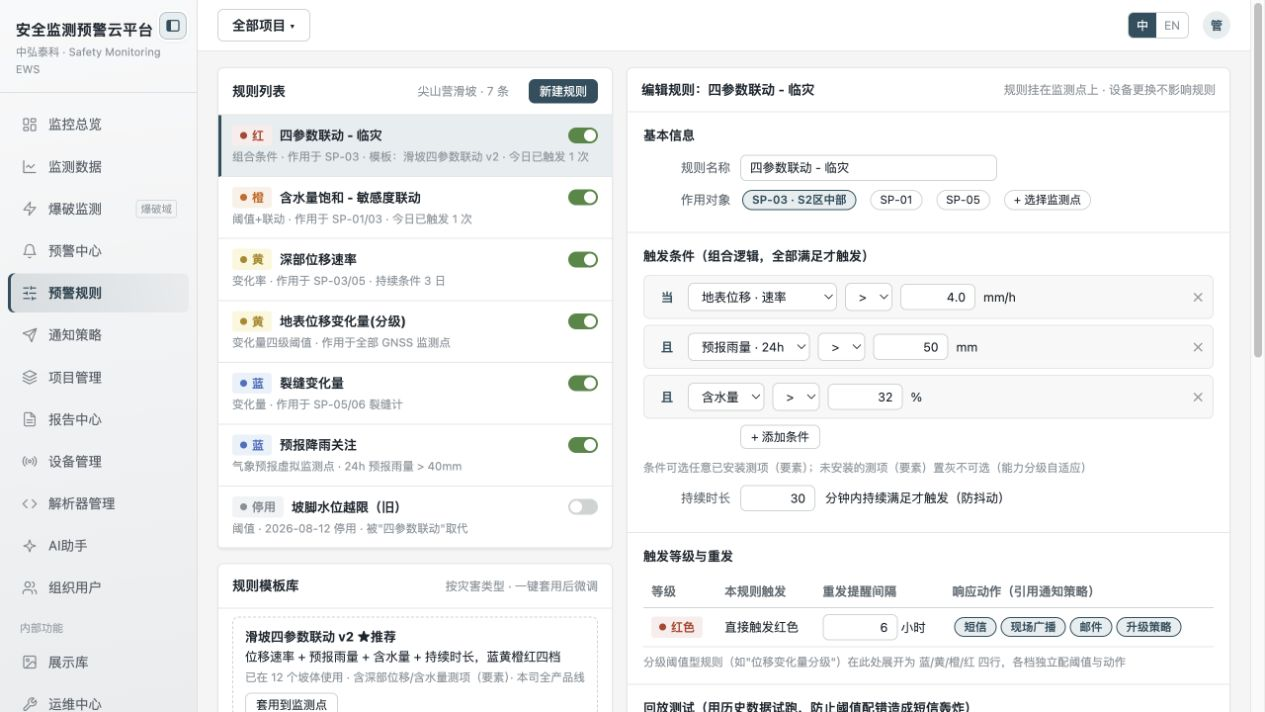Remove the 含水量 condition row
Screen dimensions: 1265x712
tap(1198, 397)
